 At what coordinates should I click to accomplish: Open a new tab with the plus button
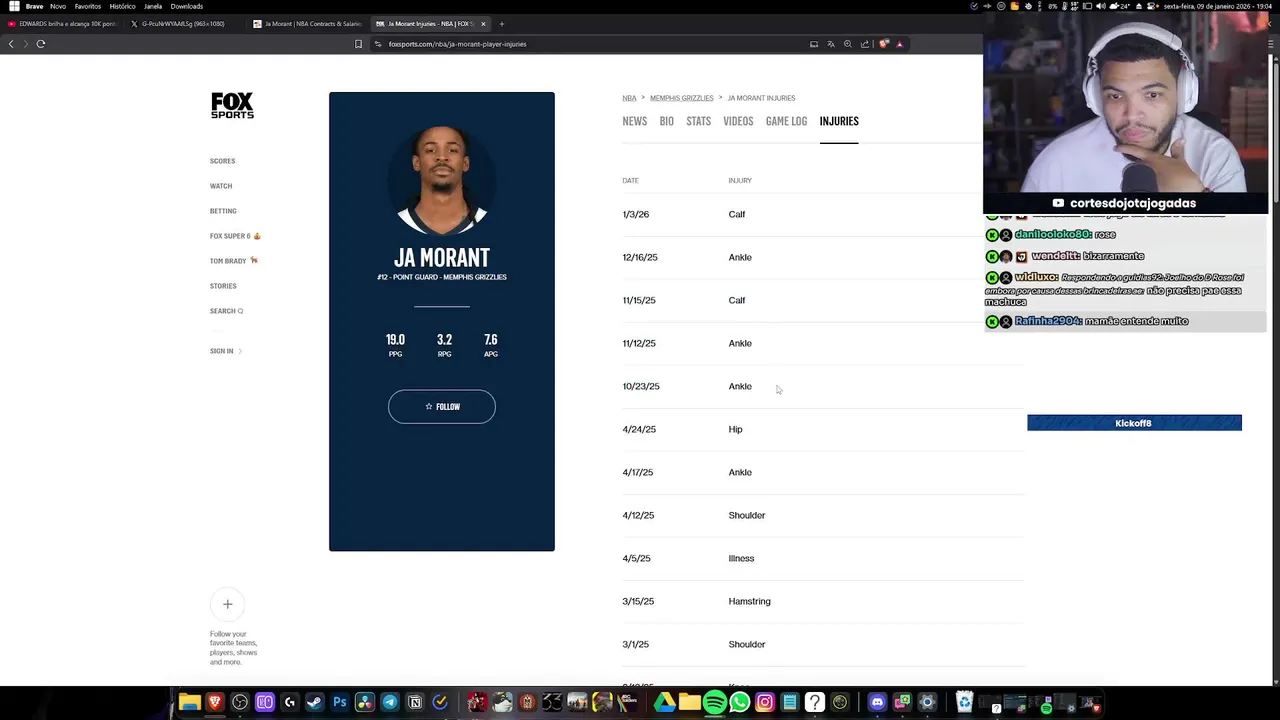pyautogui.click(x=502, y=23)
